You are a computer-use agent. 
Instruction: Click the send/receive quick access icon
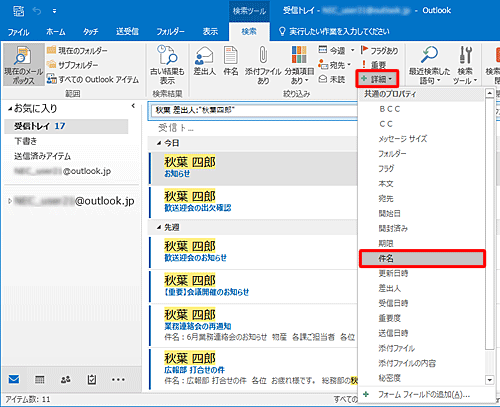pyautogui.click(x=19, y=11)
